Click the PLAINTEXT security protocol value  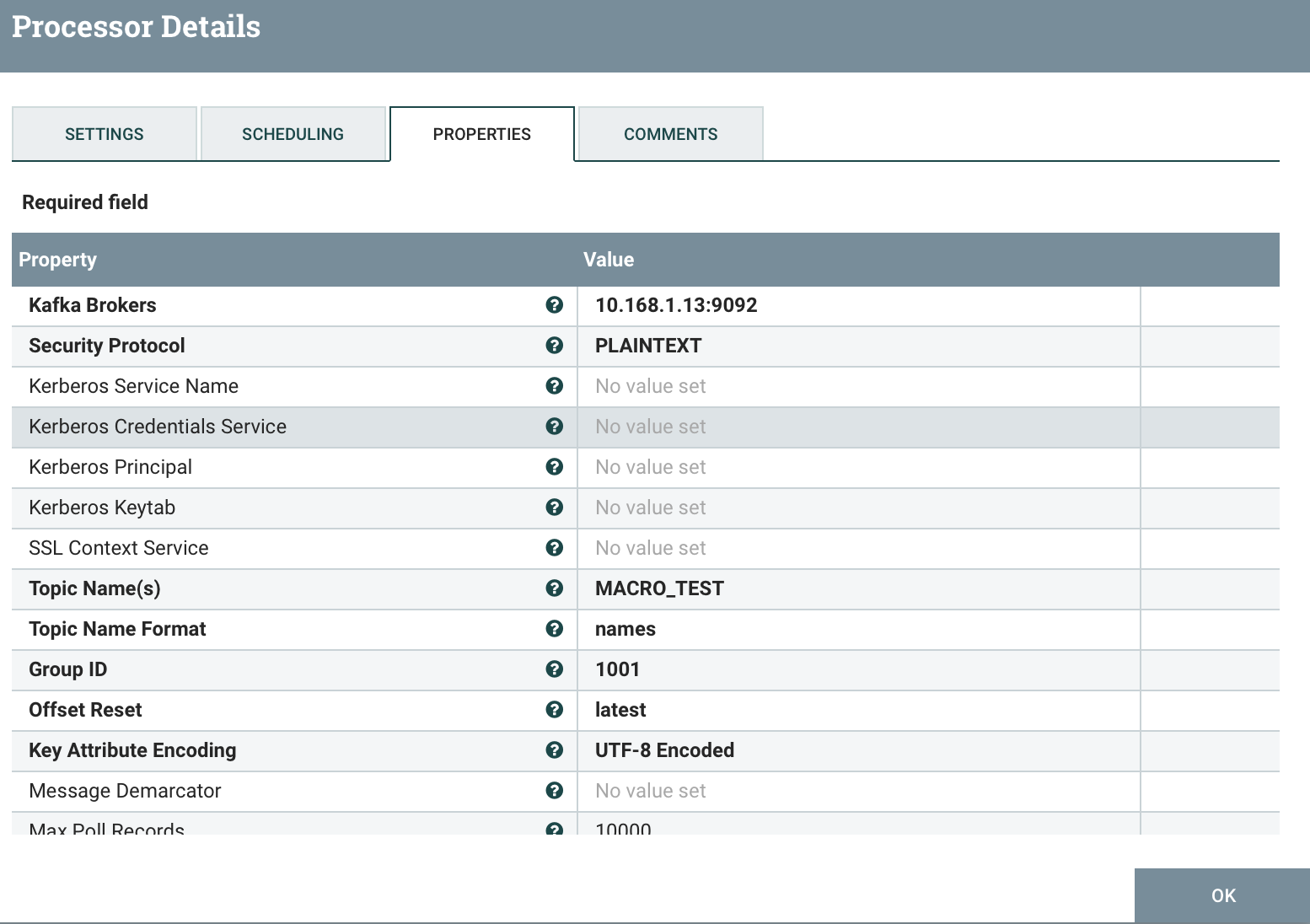(x=648, y=346)
